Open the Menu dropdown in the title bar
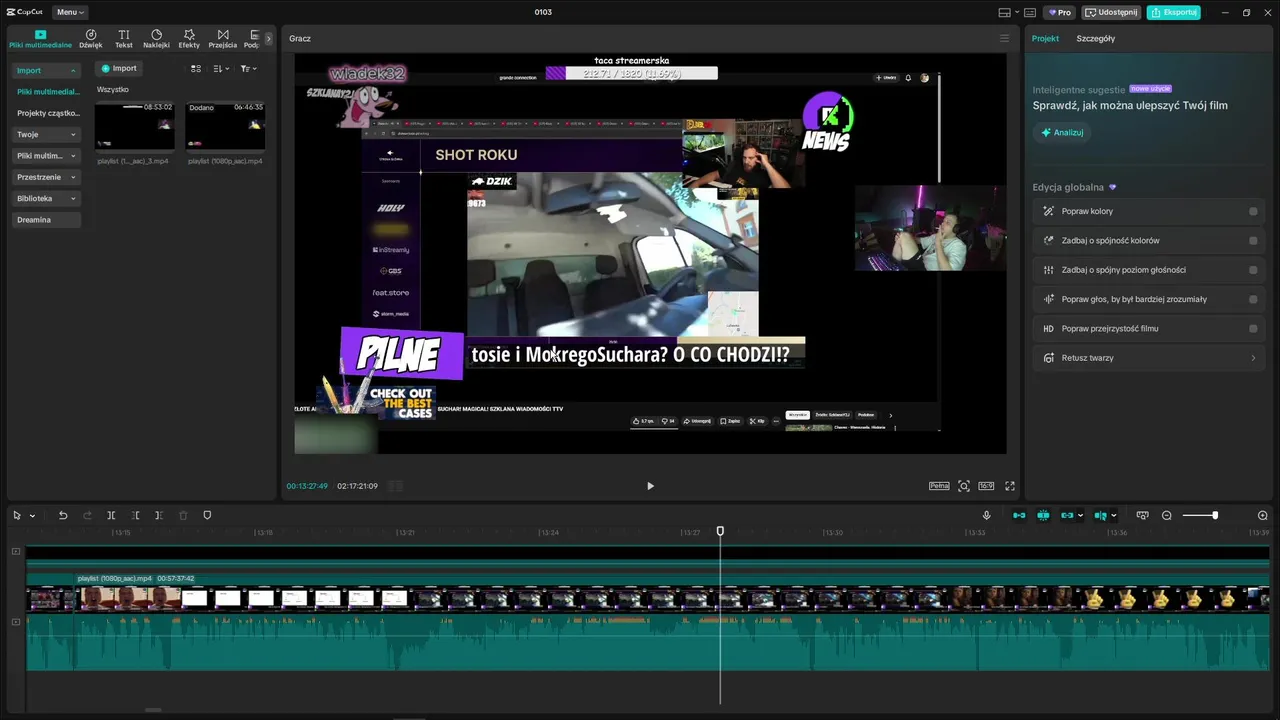The width and height of the screenshot is (1280, 720). coord(70,12)
